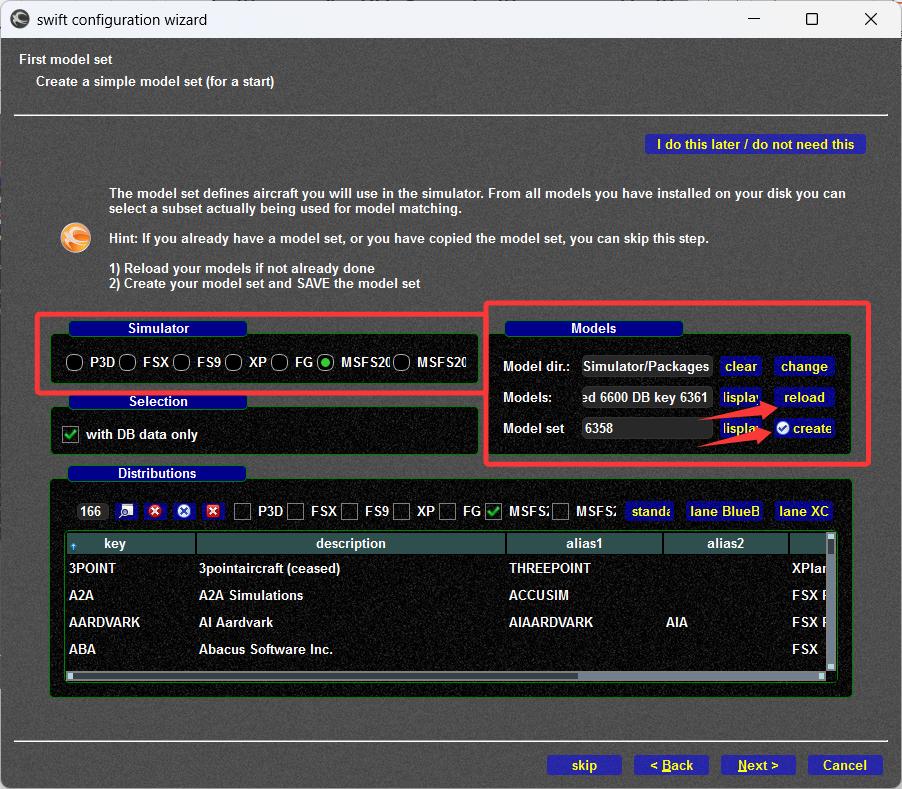Click the swift app icon in the title bar
Viewport: 902px width, 789px height.
click(20, 19)
